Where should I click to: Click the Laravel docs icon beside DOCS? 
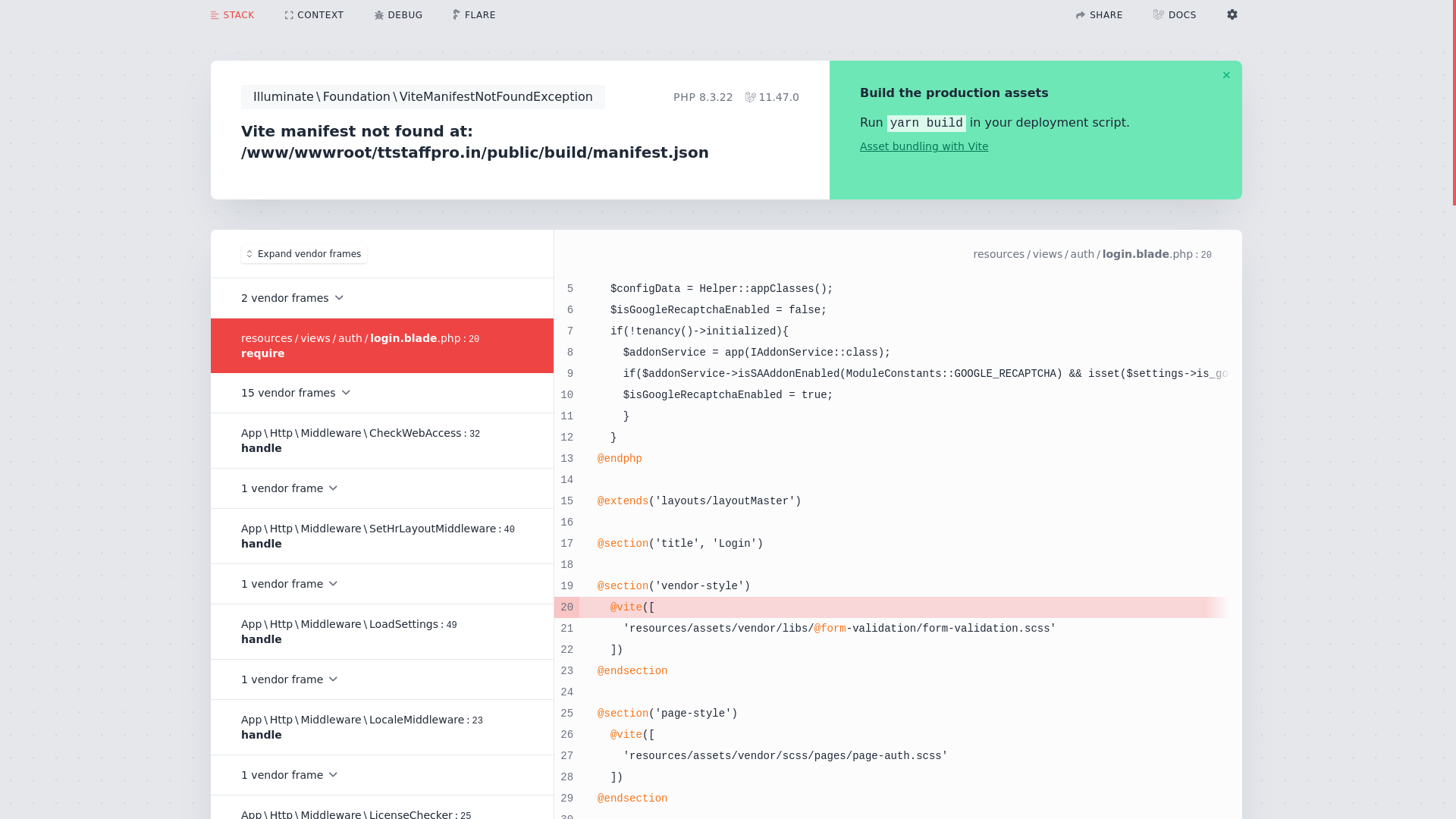(x=1158, y=14)
